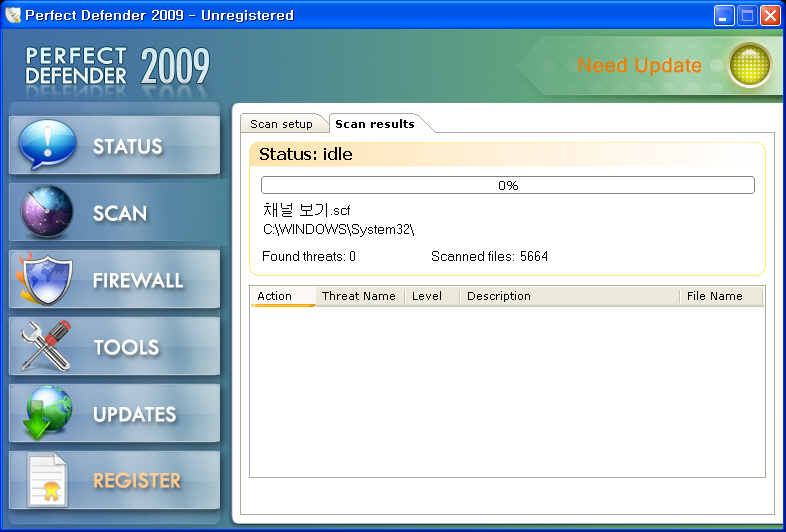
Task: Open the TOOLS section
Action: point(114,346)
